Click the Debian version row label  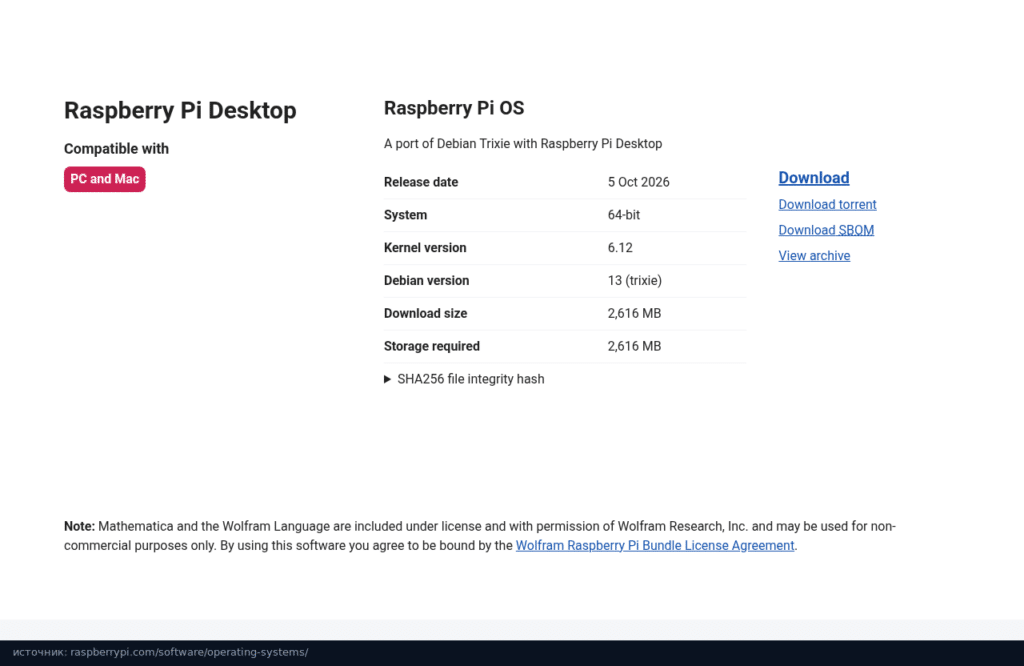426,280
